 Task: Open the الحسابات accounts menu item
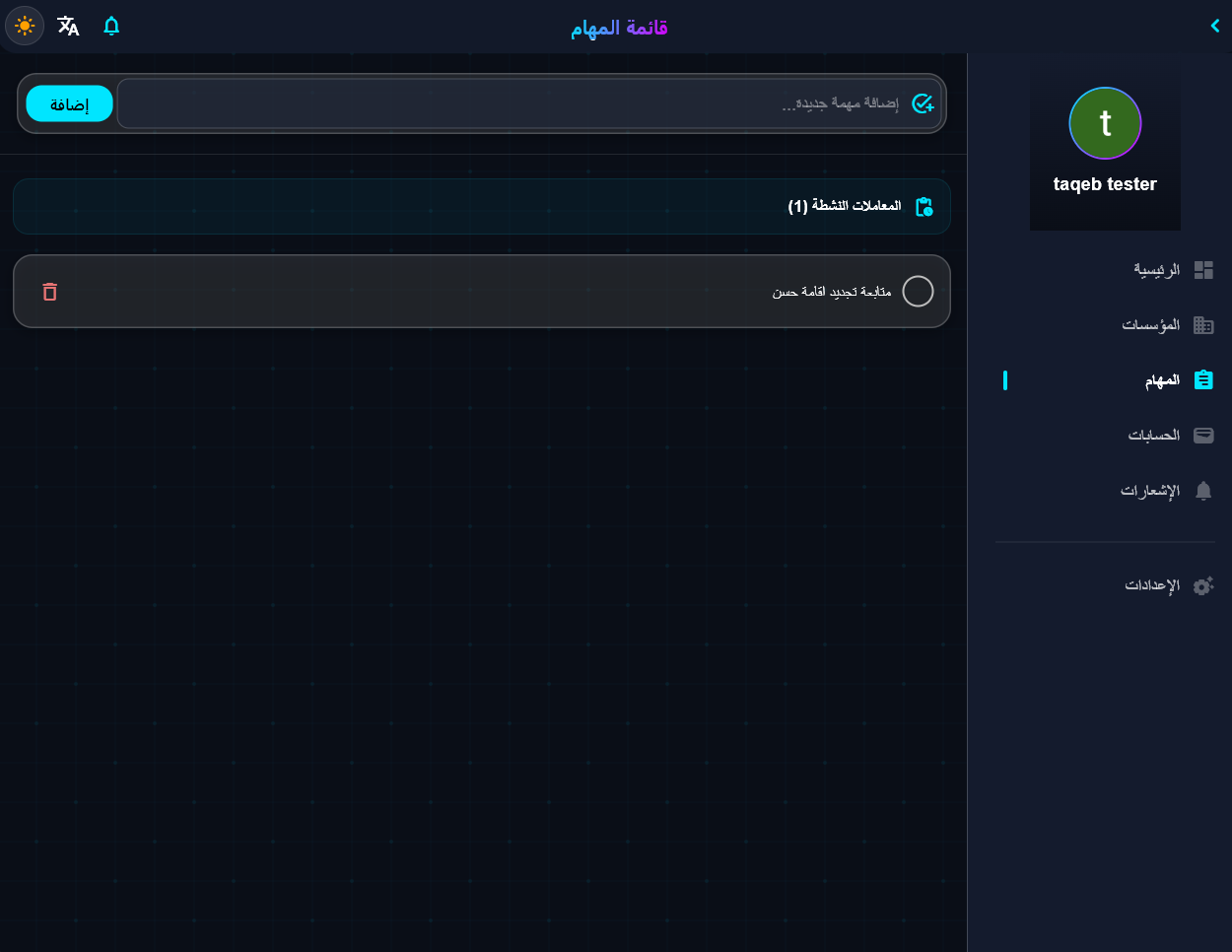(1105, 436)
